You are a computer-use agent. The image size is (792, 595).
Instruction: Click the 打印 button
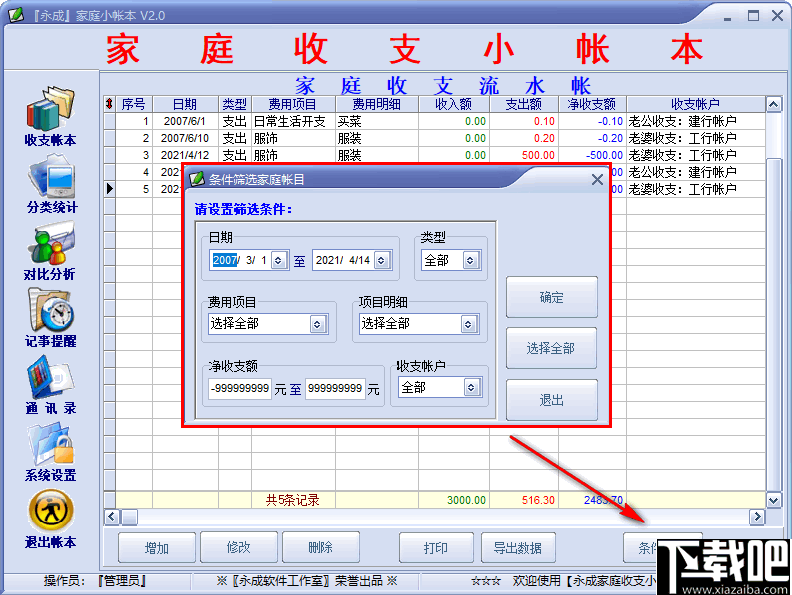coord(436,548)
